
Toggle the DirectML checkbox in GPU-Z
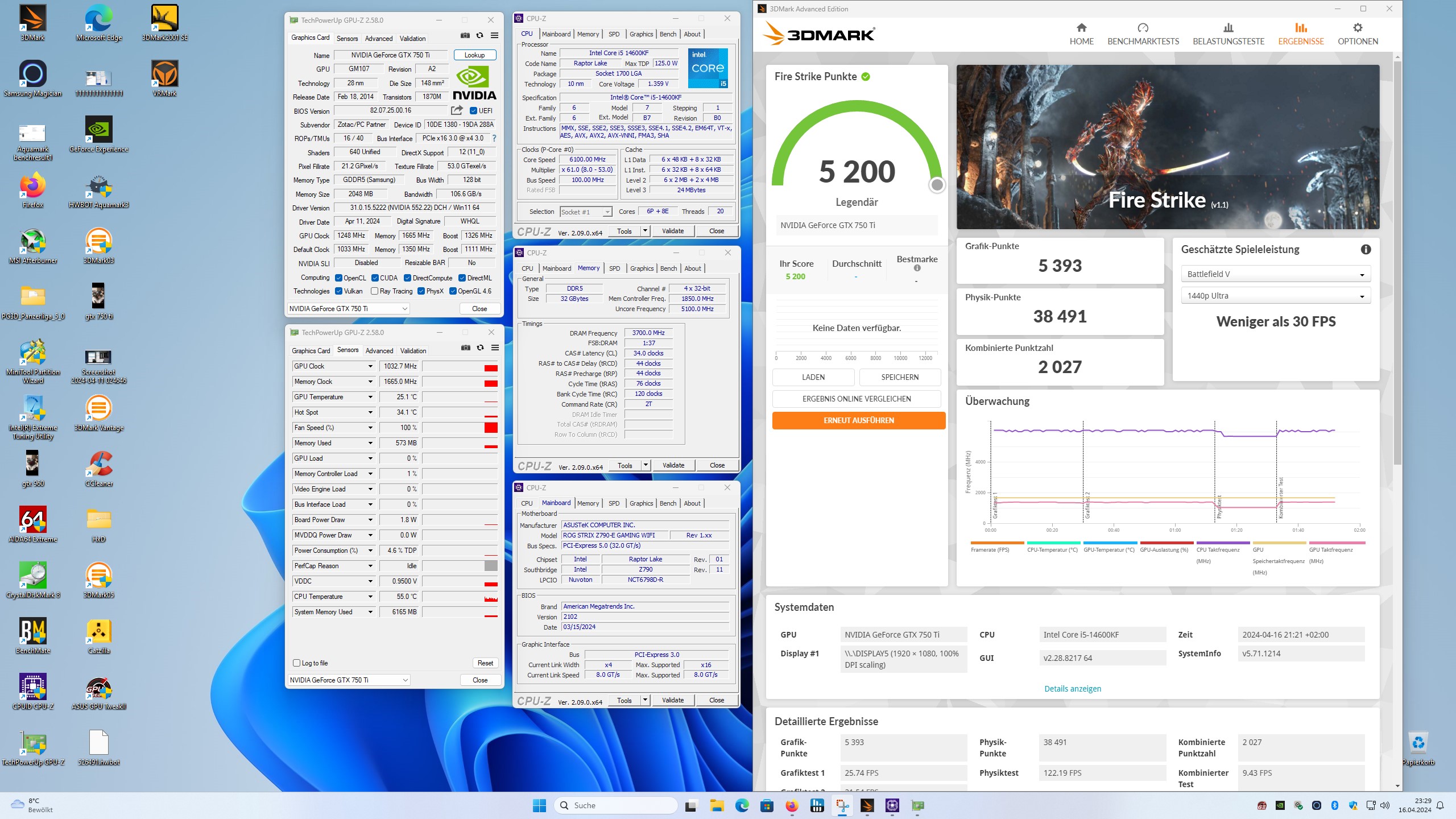462,278
